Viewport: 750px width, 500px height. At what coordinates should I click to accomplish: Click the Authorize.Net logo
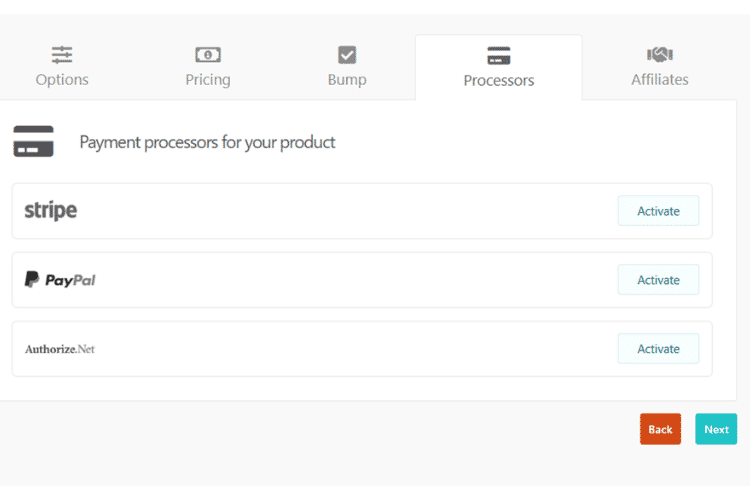60,349
